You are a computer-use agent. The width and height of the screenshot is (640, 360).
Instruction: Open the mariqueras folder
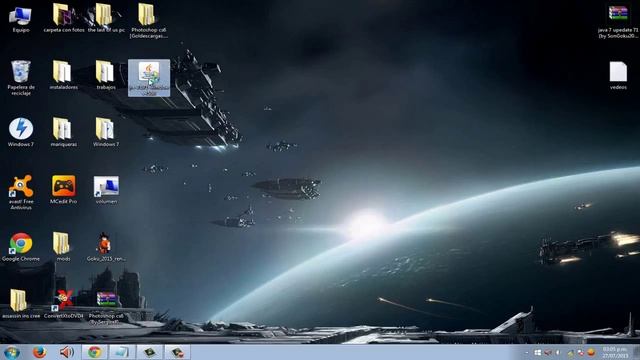coord(63,132)
